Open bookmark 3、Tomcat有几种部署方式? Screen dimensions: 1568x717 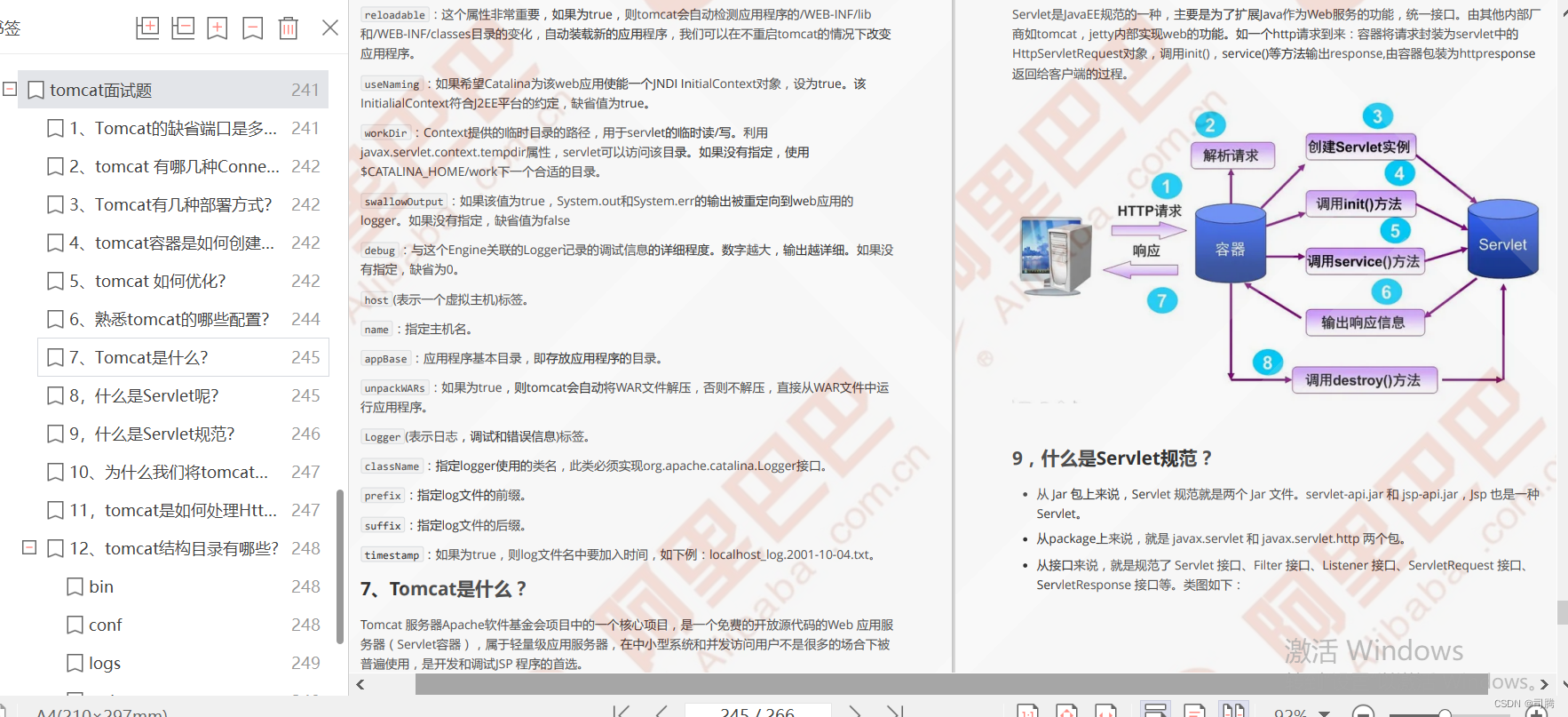click(183, 204)
